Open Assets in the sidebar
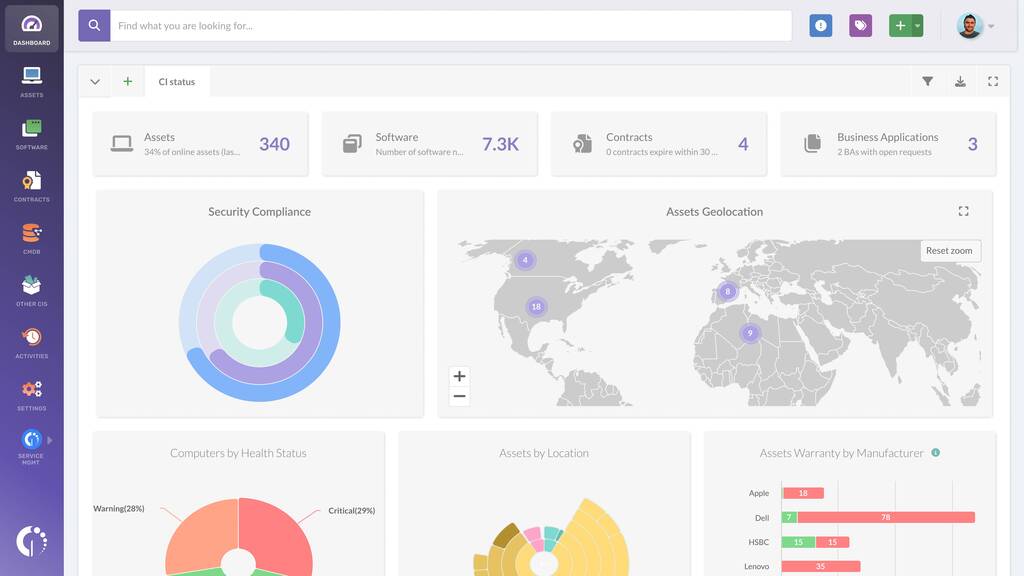Viewport: 1024px width, 576px height. coord(31,80)
